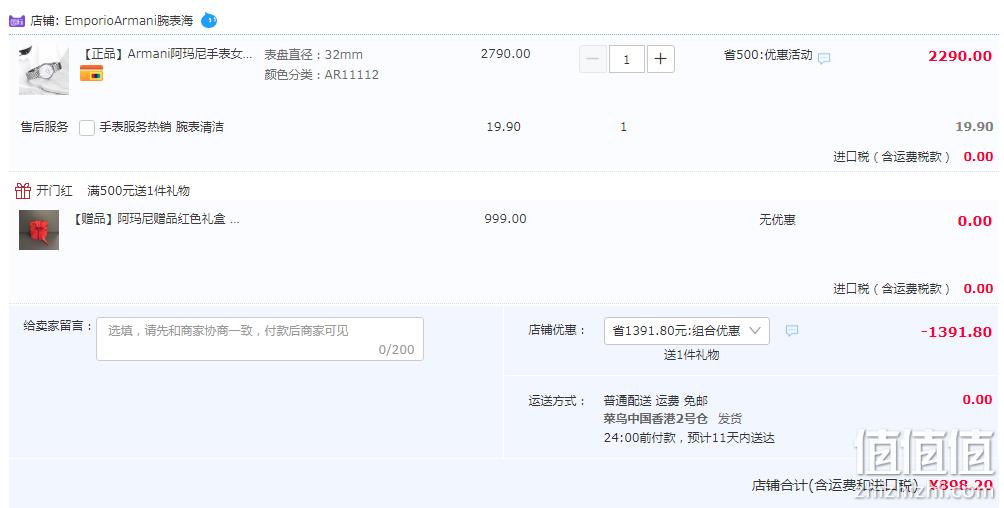1004x508 pixels.
Task: Click the 19.90 service unit price
Action: point(504,127)
